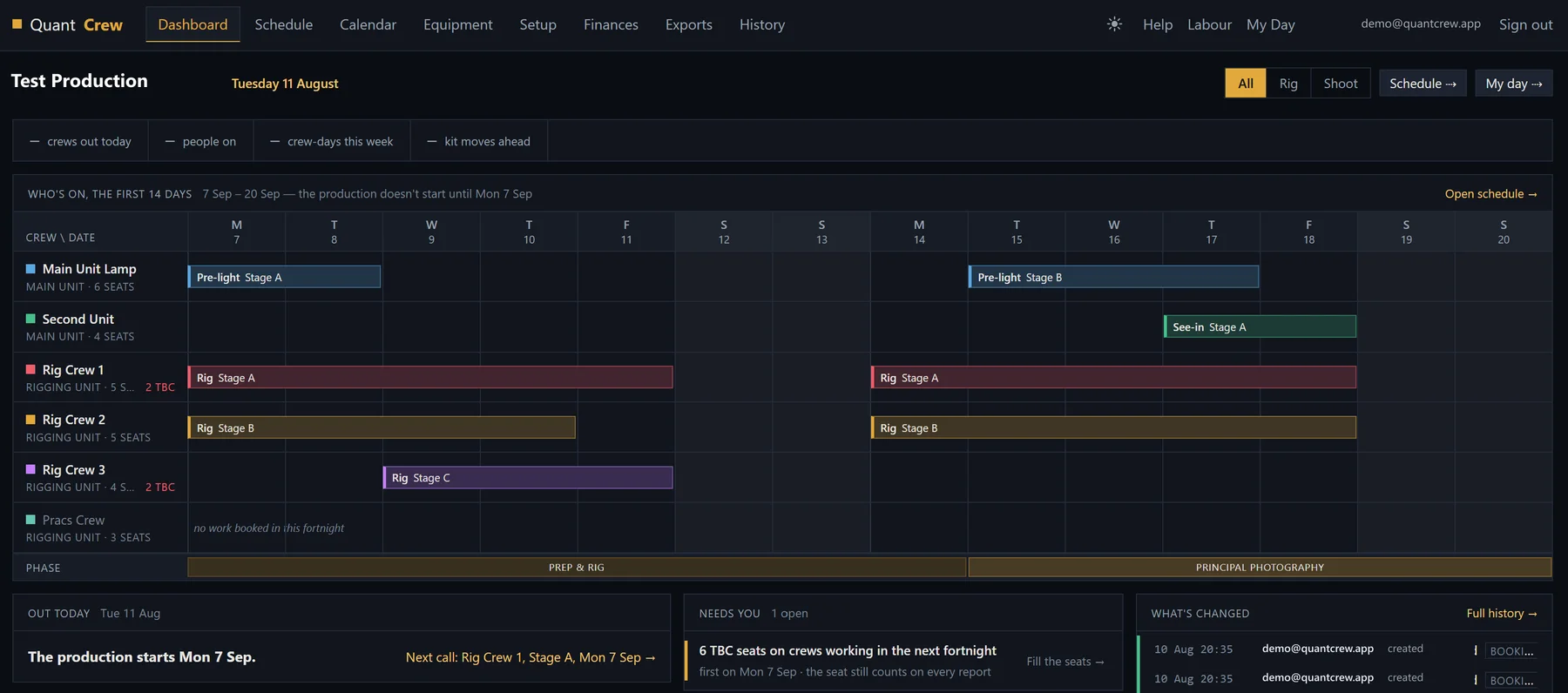Click the Tuesday 11 August date label
Viewport: 1568px width, 693px height.
(x=285, y=84)
